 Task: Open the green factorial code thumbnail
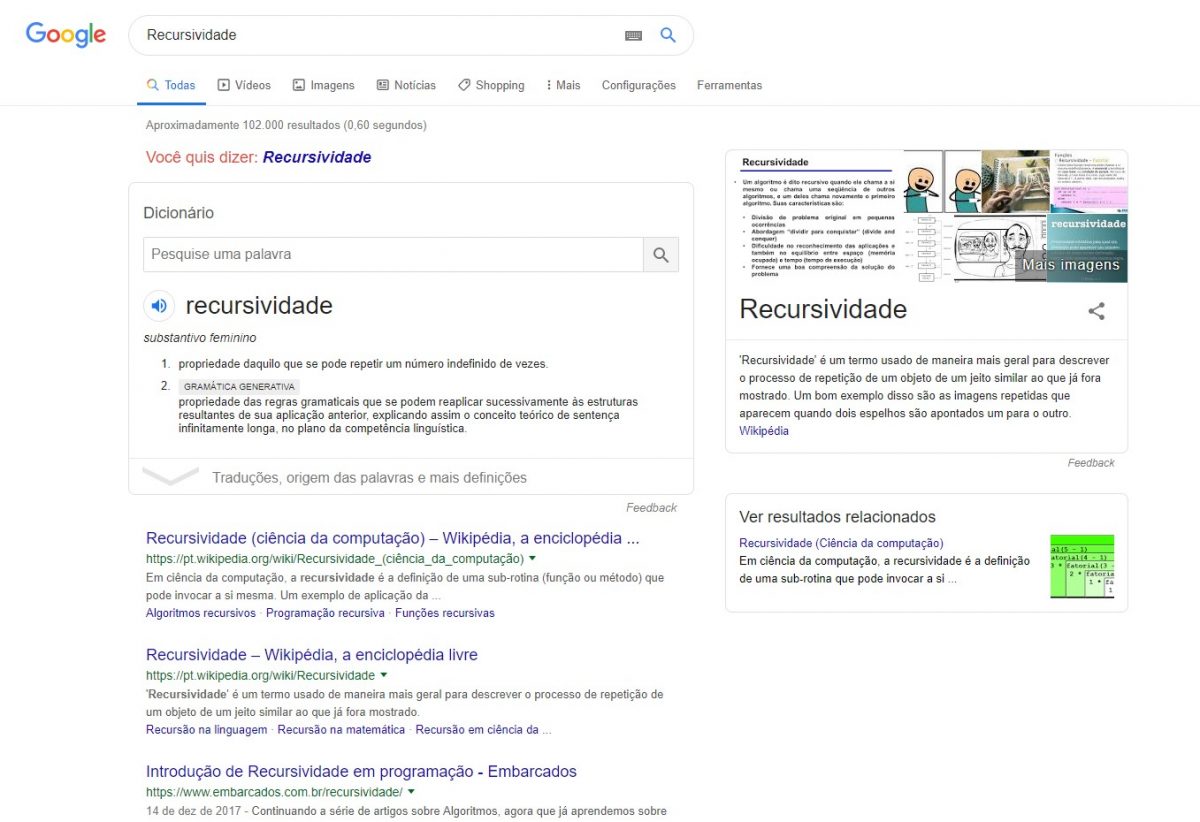[x=1082, y=566]
